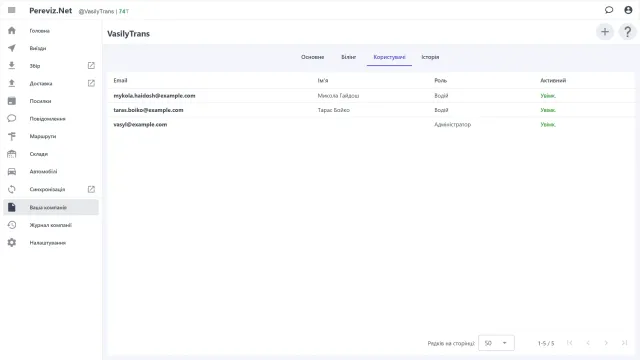640x360 pixels.
Task: Open Автомобілі vehicles from the sidebar
Action: (x=51, y=171)
